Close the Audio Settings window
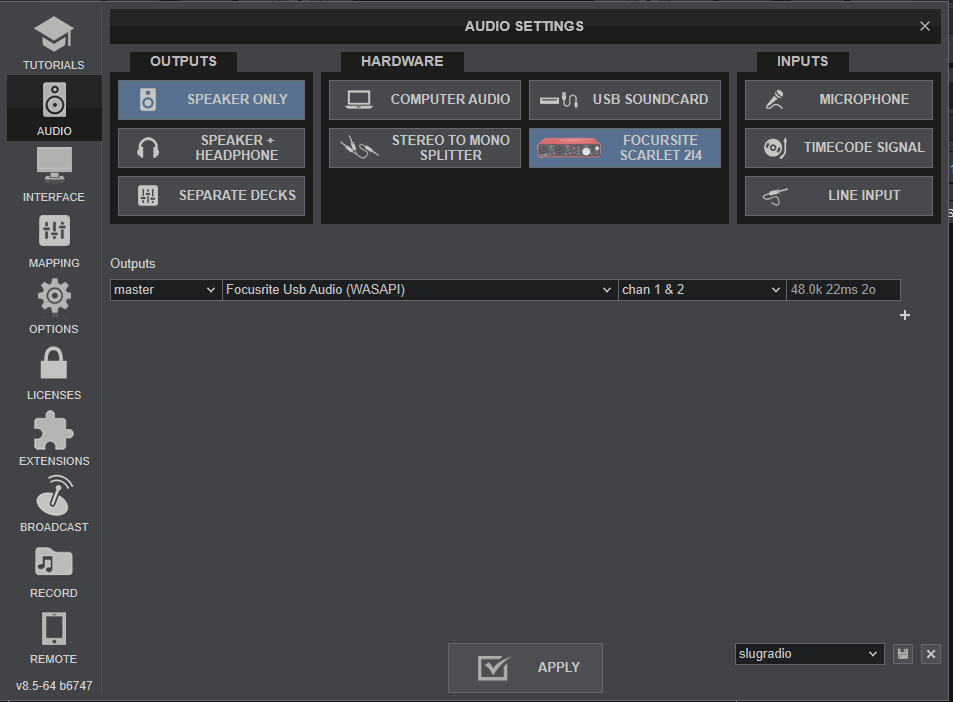This screenshot has width=953, height=702. click(924, 26)
